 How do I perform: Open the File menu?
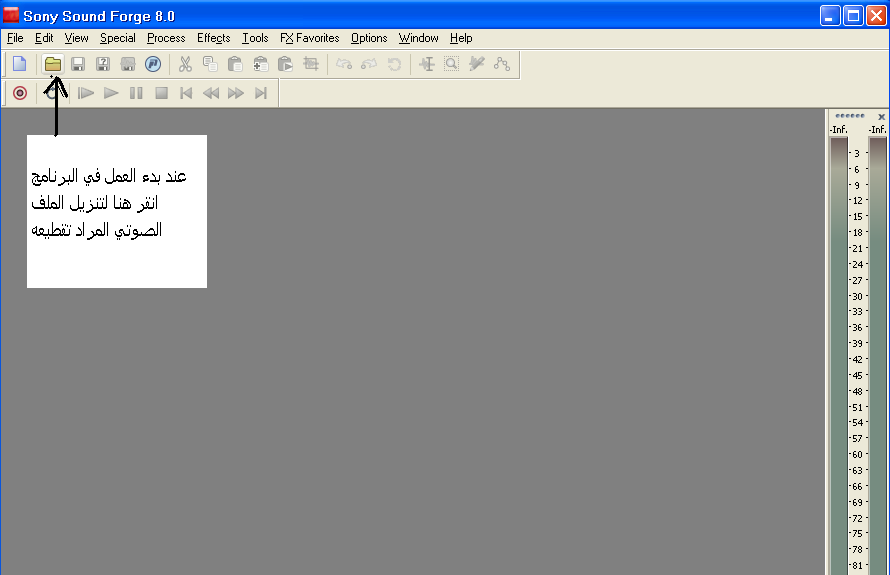[15, 38]
